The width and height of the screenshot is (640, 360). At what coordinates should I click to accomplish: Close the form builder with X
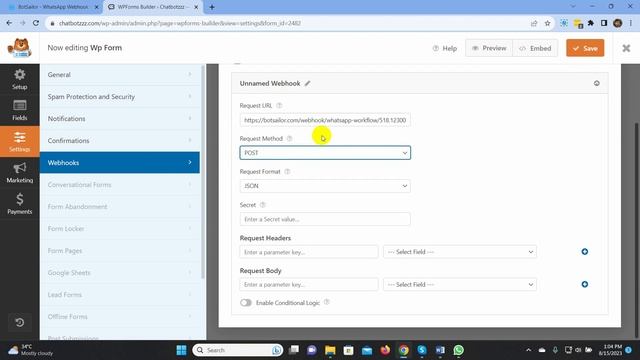pos(626,48)
